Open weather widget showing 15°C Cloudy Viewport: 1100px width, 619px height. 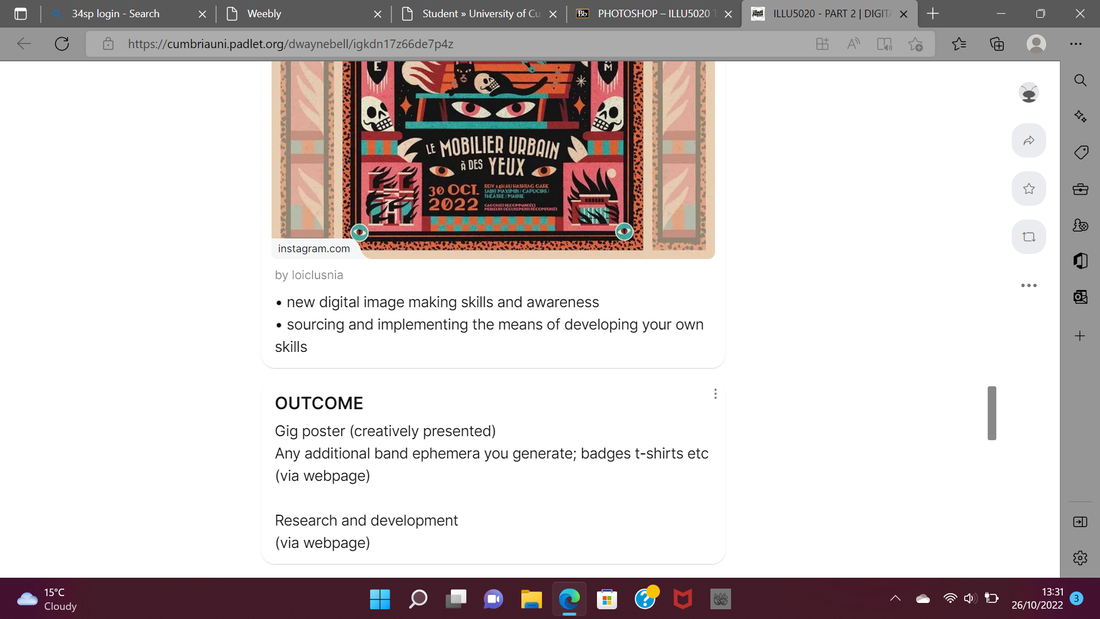(48, 599)
